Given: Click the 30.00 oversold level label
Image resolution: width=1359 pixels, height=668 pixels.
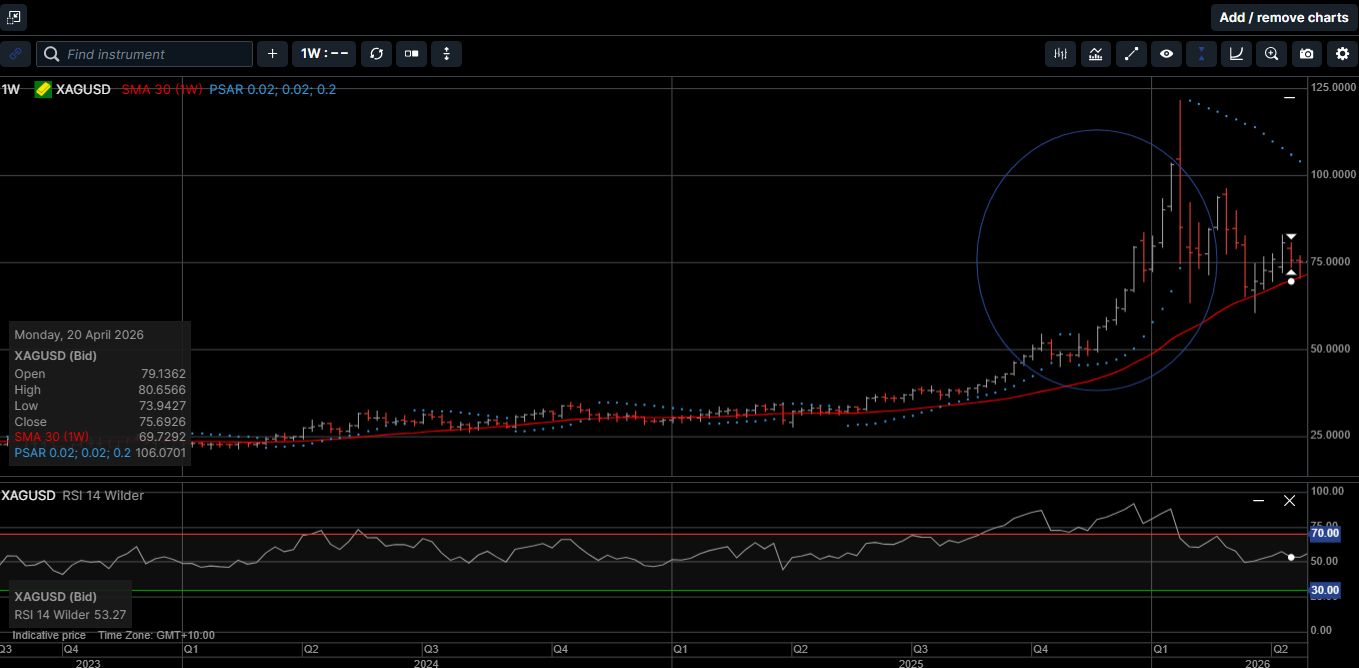Looking at the screenshot, I should 1324,591.
